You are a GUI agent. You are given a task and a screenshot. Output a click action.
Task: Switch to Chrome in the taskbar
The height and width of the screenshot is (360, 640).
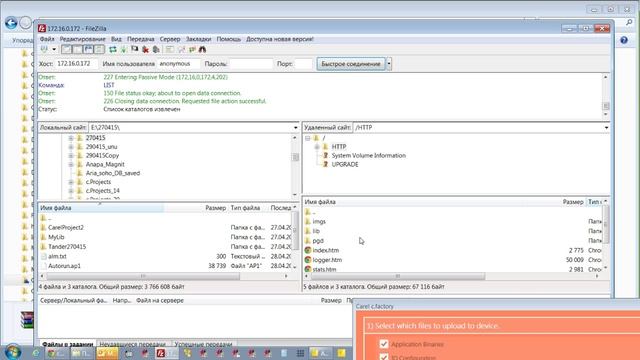57,353
